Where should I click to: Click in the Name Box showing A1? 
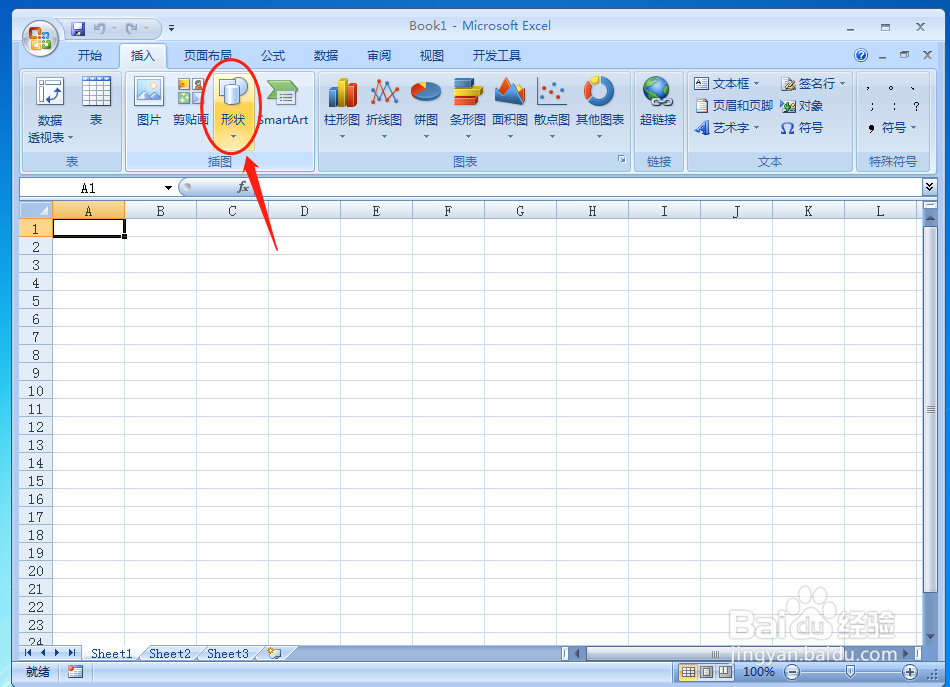(90, 188)
